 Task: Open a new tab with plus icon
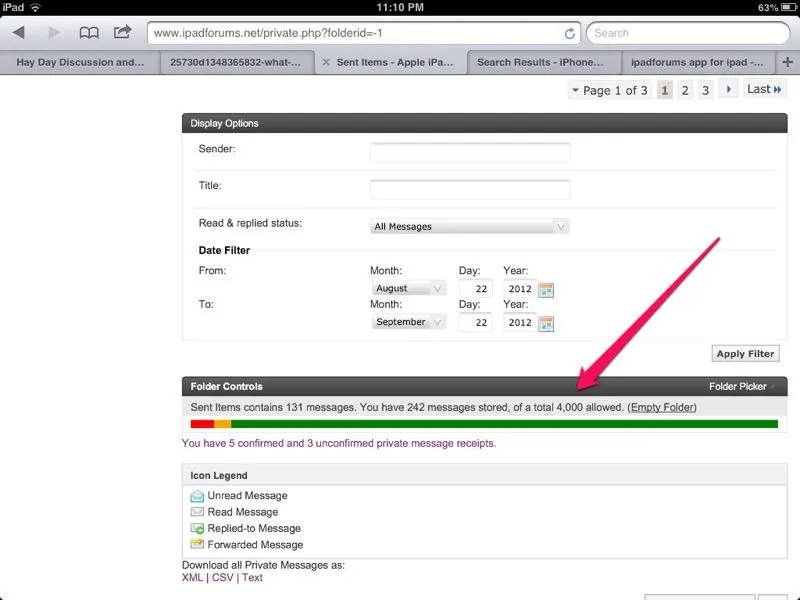[789, 62]
